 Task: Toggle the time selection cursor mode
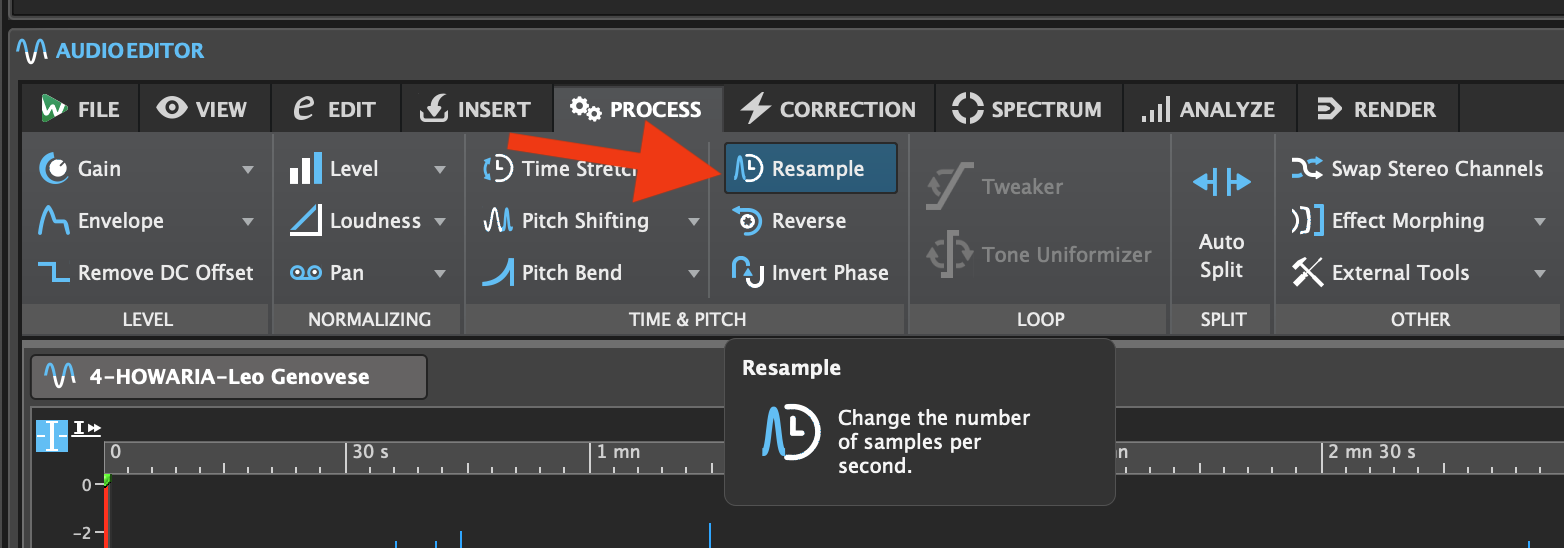coord(51,435)
